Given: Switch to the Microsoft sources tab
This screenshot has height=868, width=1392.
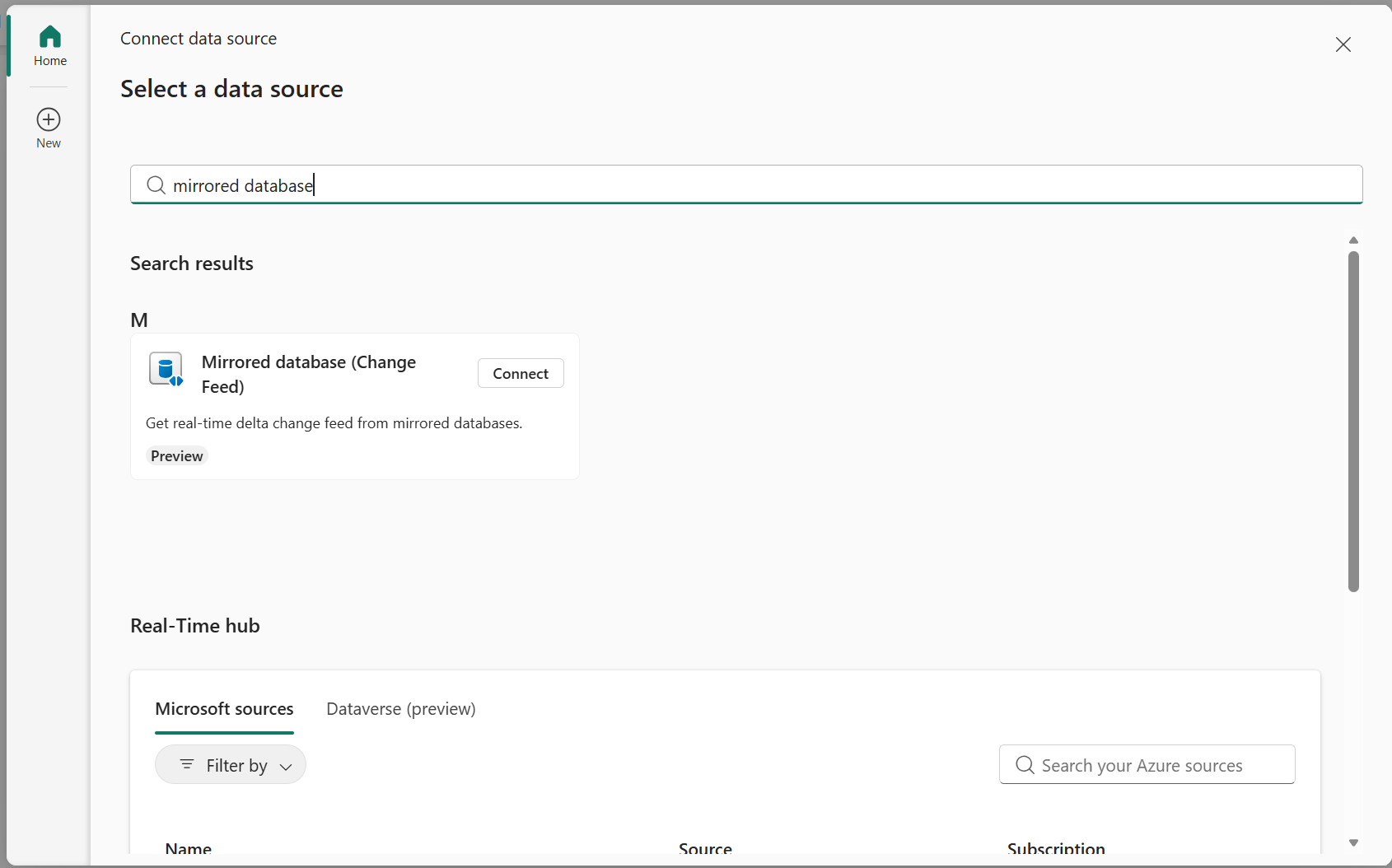Looking at the screenshot, I should coord(224,709).
